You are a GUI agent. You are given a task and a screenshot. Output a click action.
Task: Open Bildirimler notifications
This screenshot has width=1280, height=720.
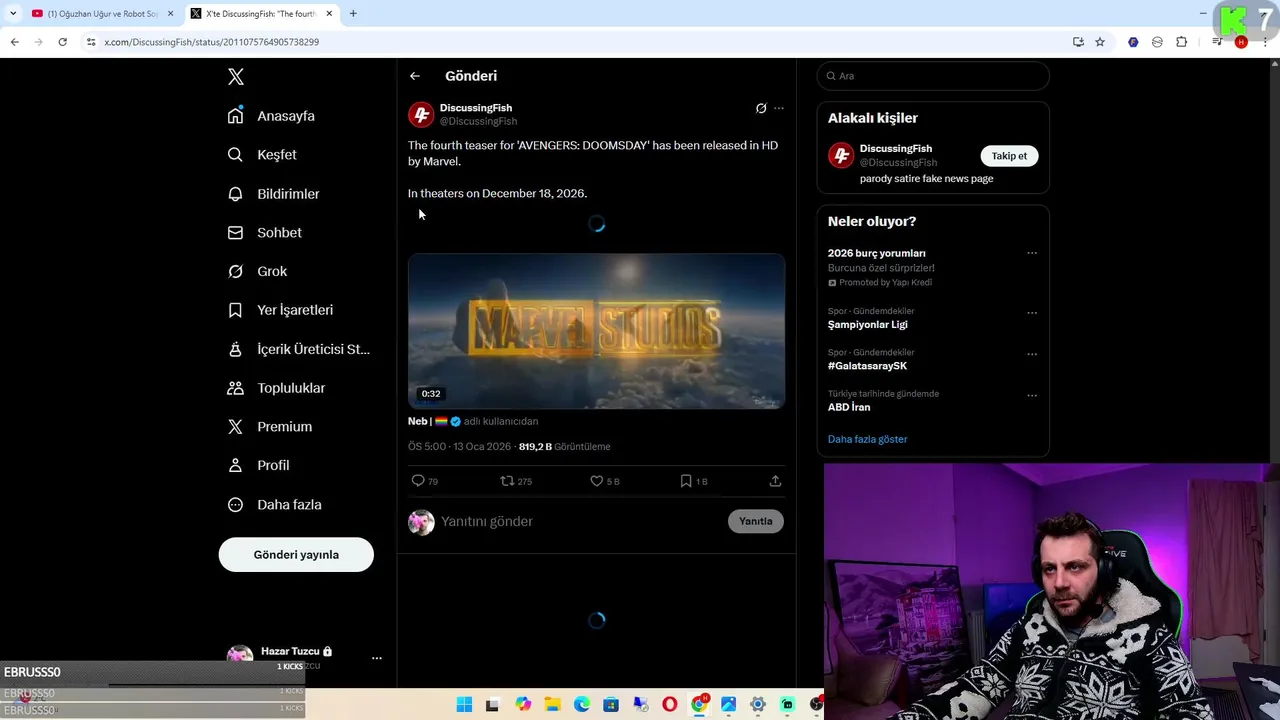pyautogui.click(x=274, y=194)
